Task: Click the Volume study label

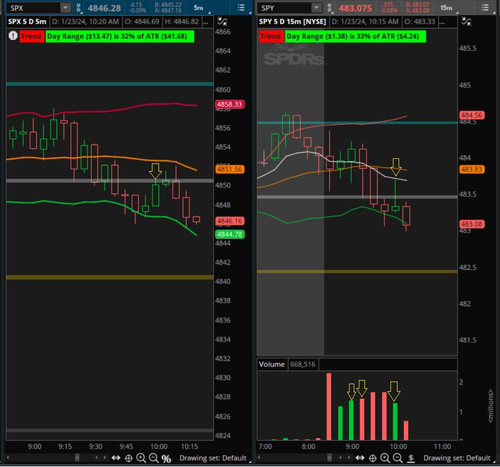Action: (x=272, y=364)
